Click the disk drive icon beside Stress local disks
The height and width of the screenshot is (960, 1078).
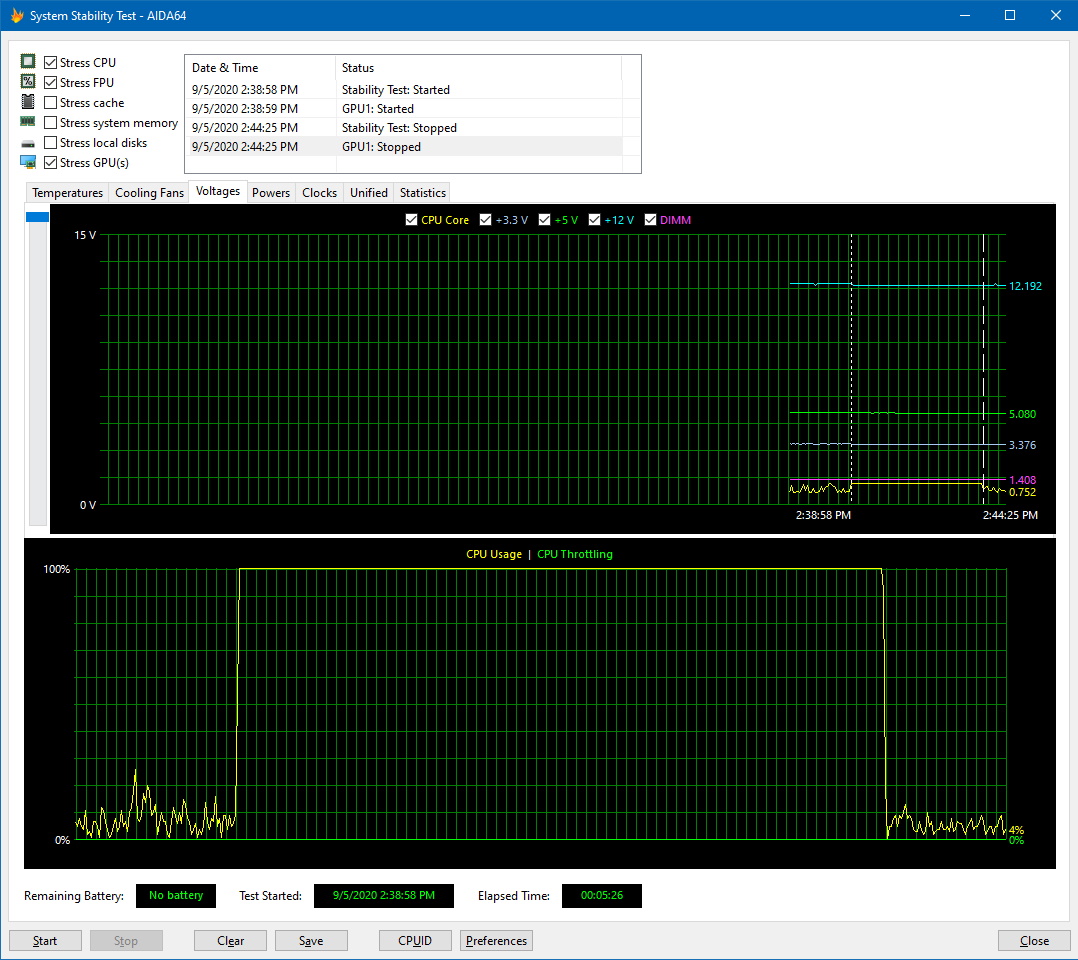click(x=28, y=143)
